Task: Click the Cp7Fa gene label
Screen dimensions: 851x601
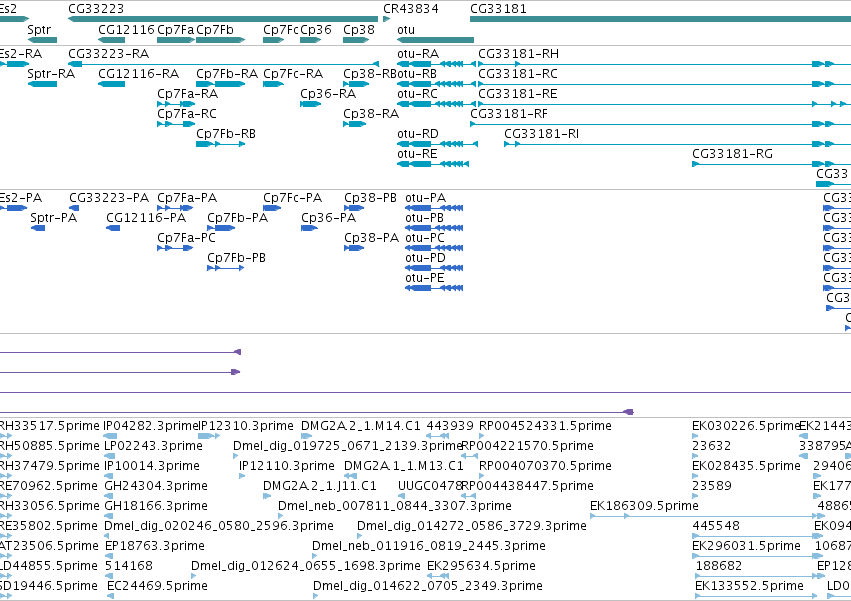Action: point(175,30)
